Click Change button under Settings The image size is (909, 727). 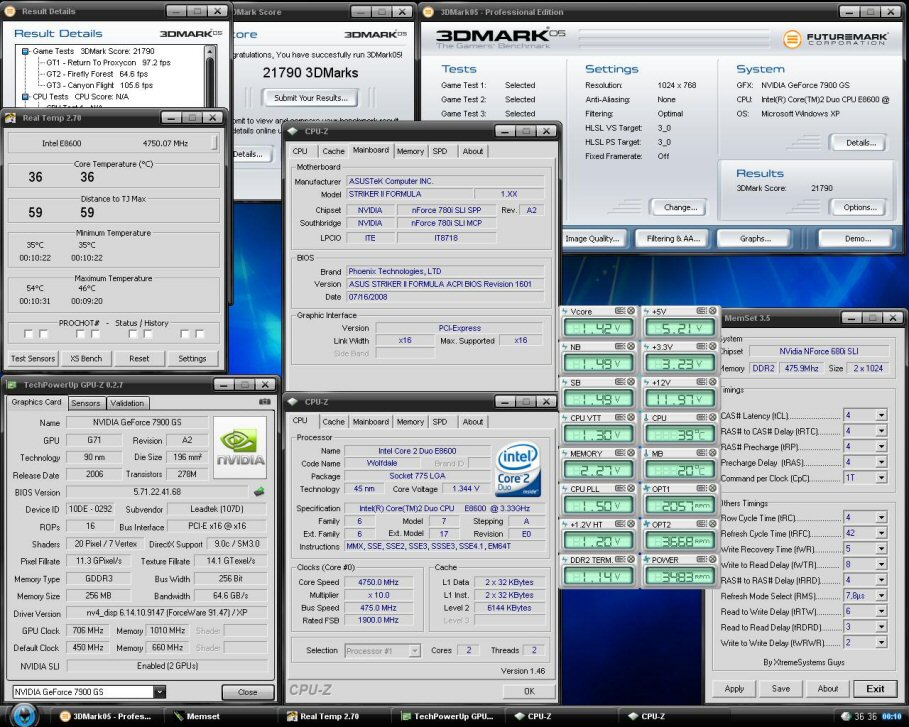pos(681,208)
